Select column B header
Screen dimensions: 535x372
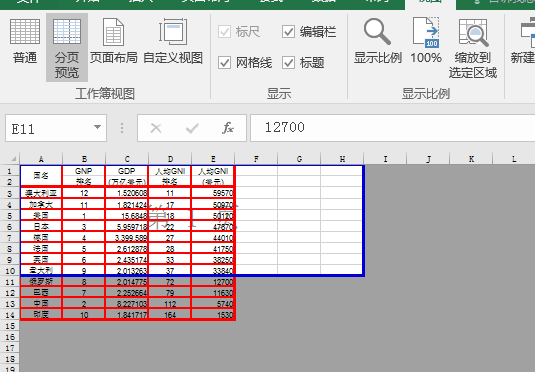84,159
